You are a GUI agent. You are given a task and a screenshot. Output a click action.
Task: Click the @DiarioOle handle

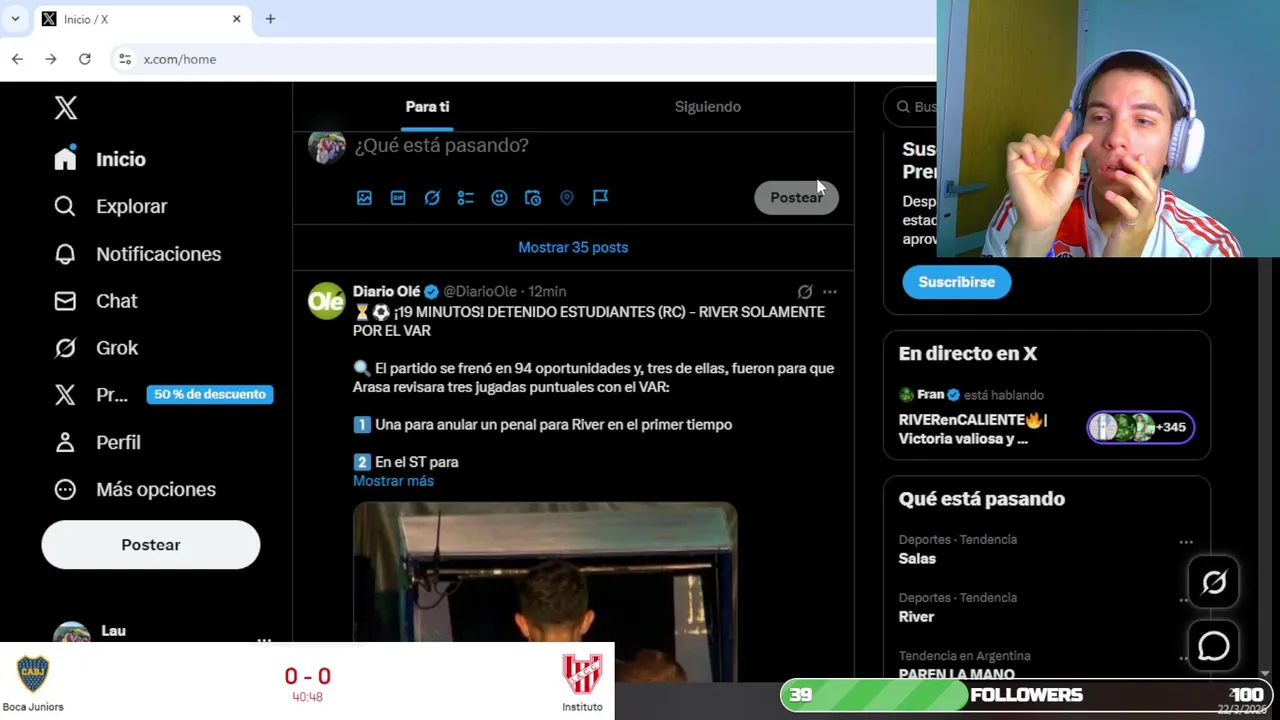click(480, 291)
